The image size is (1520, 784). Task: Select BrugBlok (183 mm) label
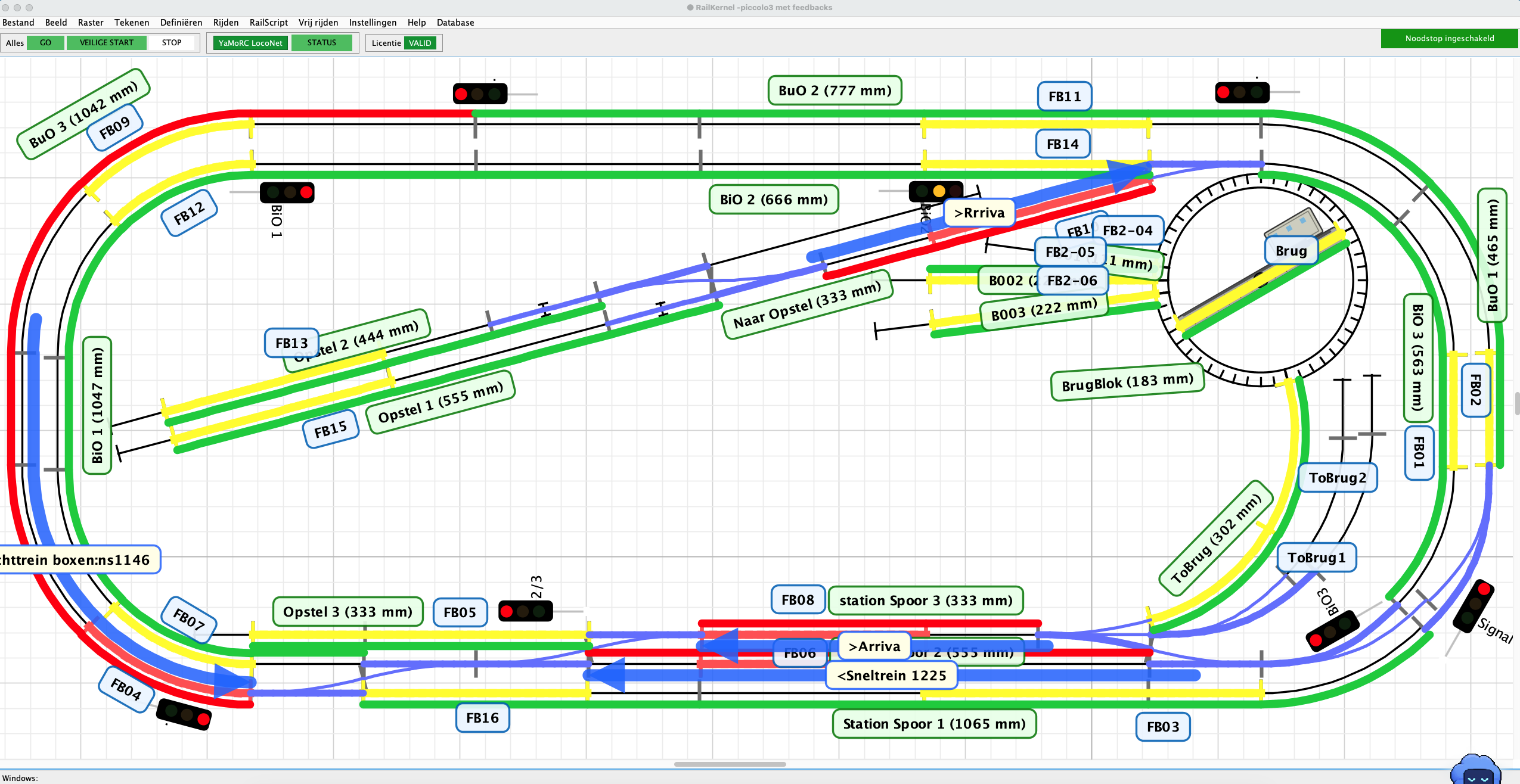1127,382
